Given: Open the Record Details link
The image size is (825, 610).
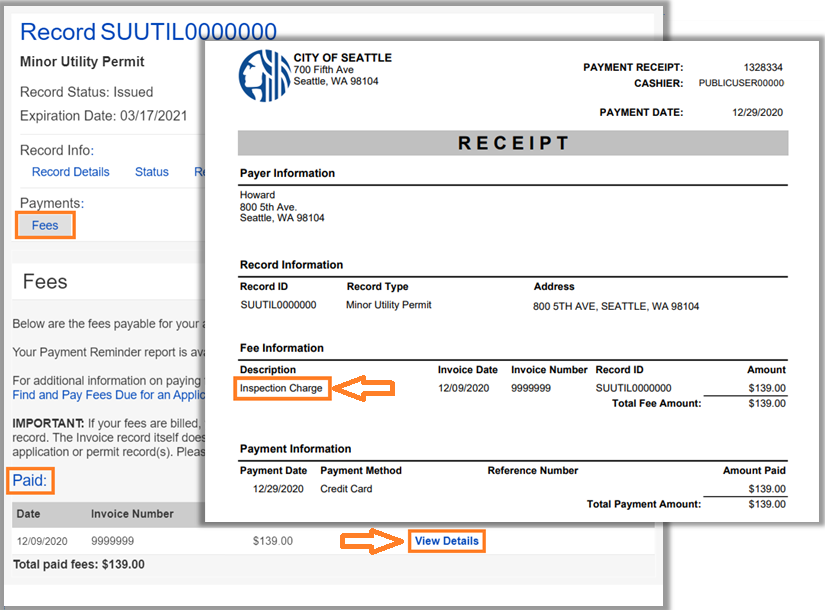Looking at the screenshot, I should [x=71, y=172].
